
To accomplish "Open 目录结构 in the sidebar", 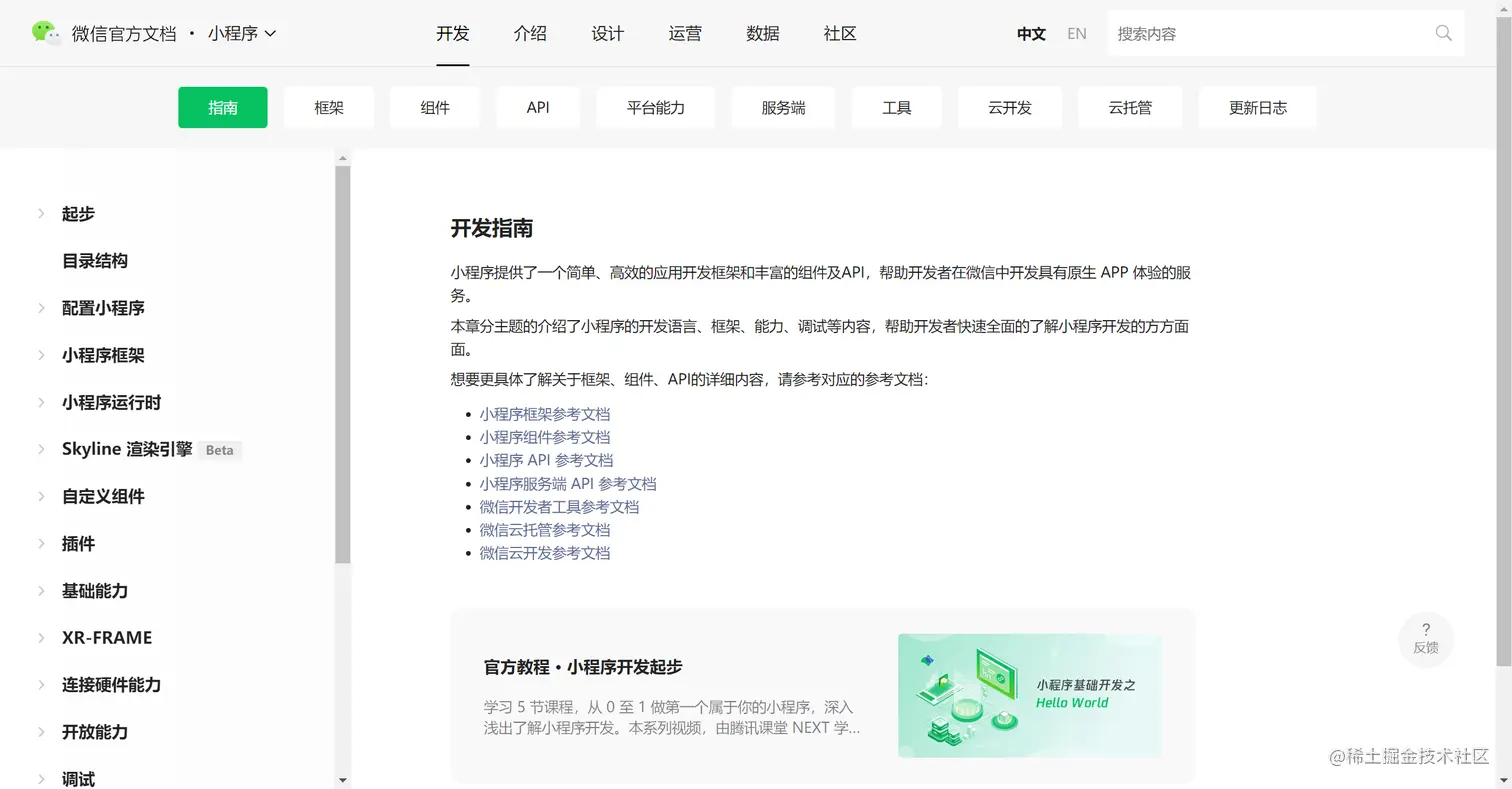I will (95, 260).
